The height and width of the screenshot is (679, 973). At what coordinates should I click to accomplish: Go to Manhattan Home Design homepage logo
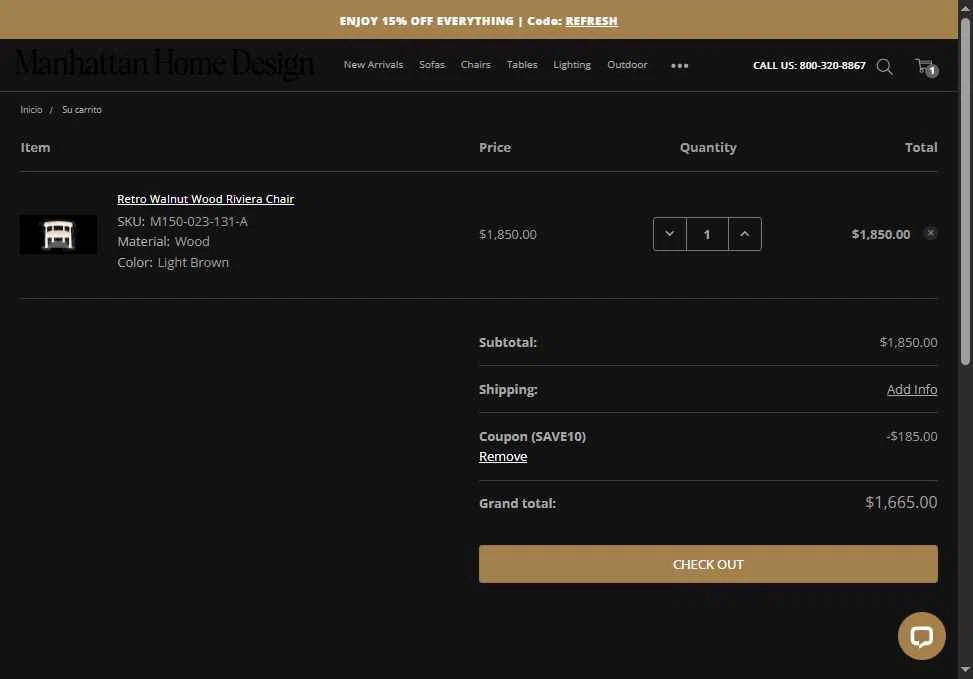coord(164,65)
